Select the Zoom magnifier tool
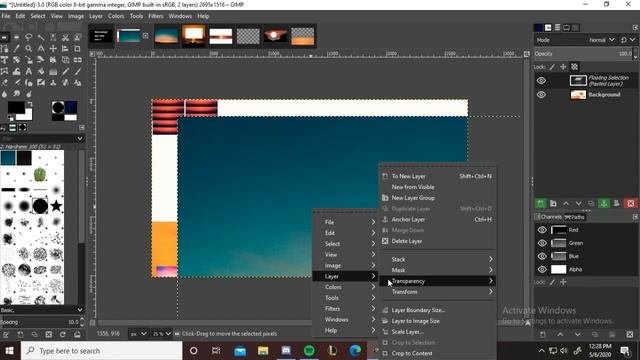The width and height of the screenshot is (640, 360). point(29,49)
